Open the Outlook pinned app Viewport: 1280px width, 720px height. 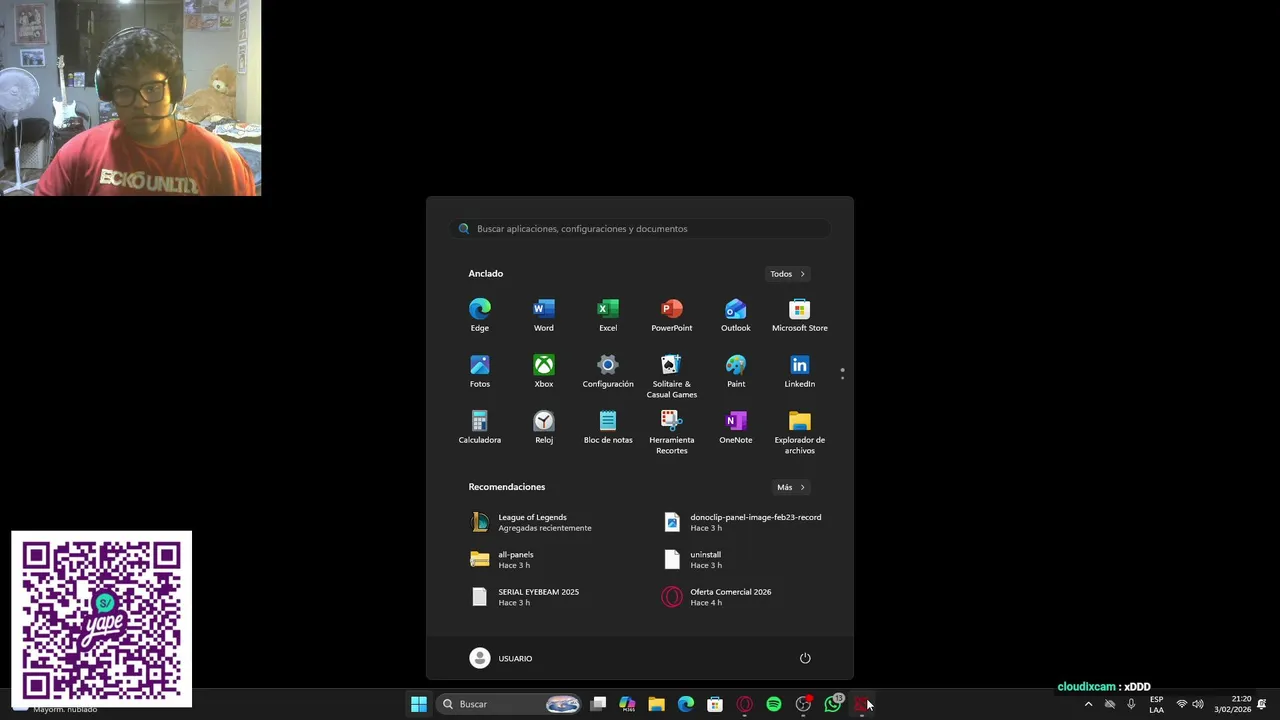(x=736, y=315)
